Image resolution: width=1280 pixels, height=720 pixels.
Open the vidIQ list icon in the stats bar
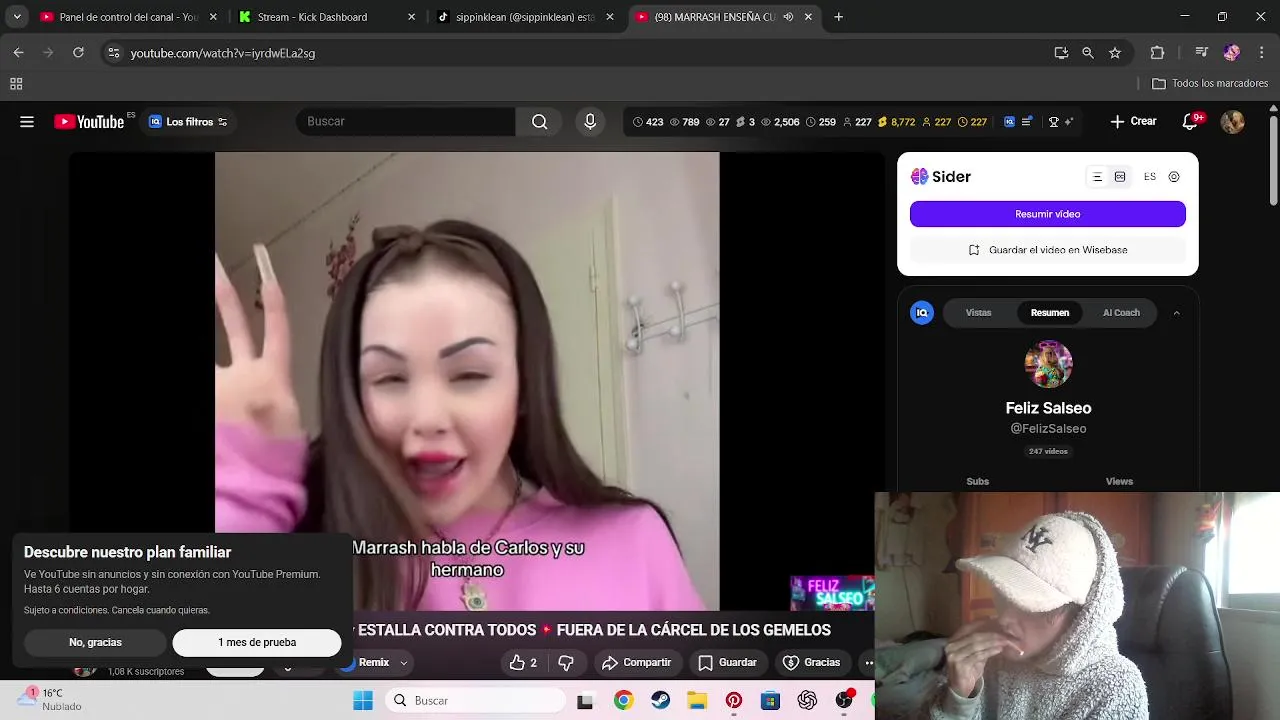click(1028, 122)
